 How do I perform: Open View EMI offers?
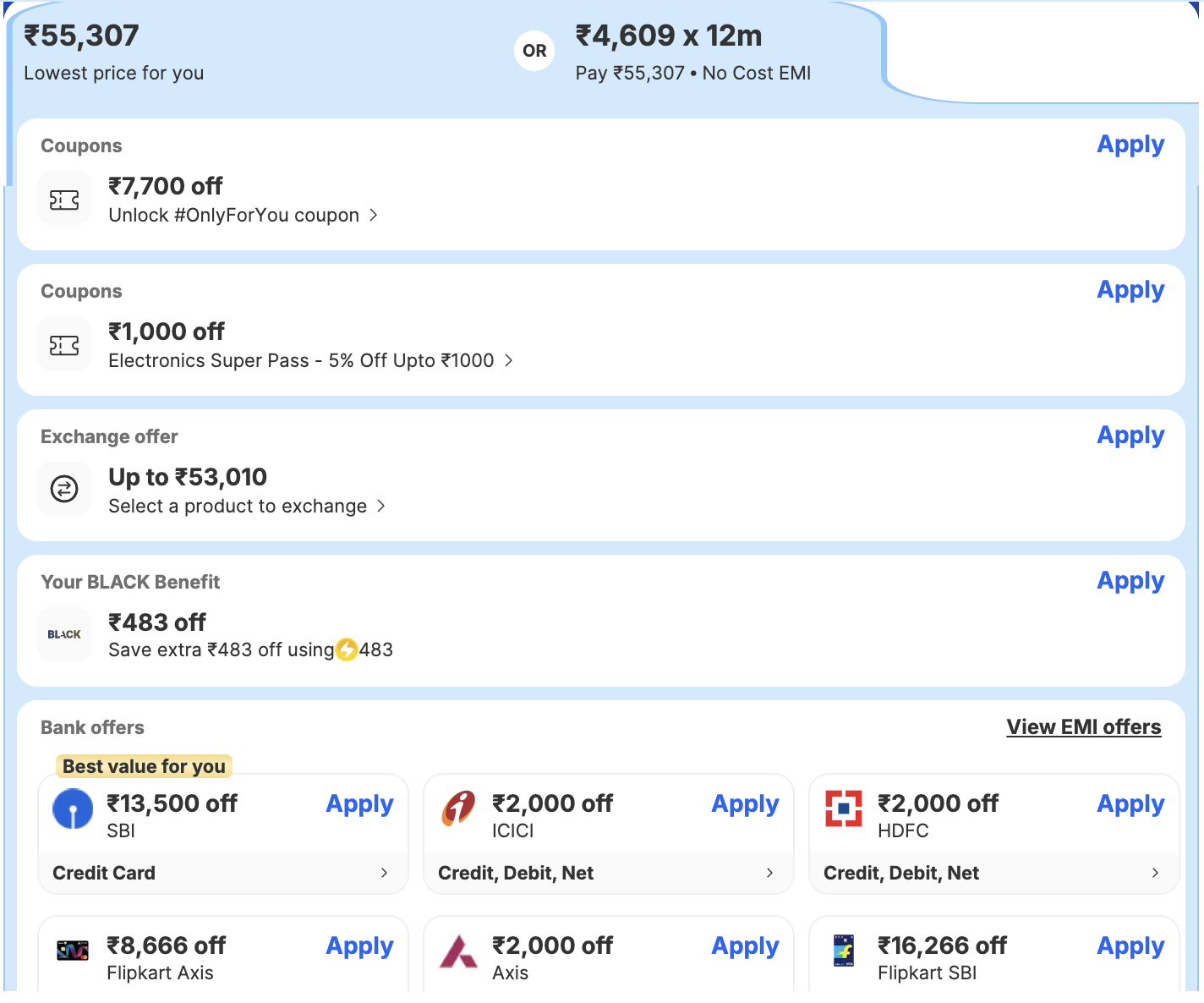(1084, 726)
